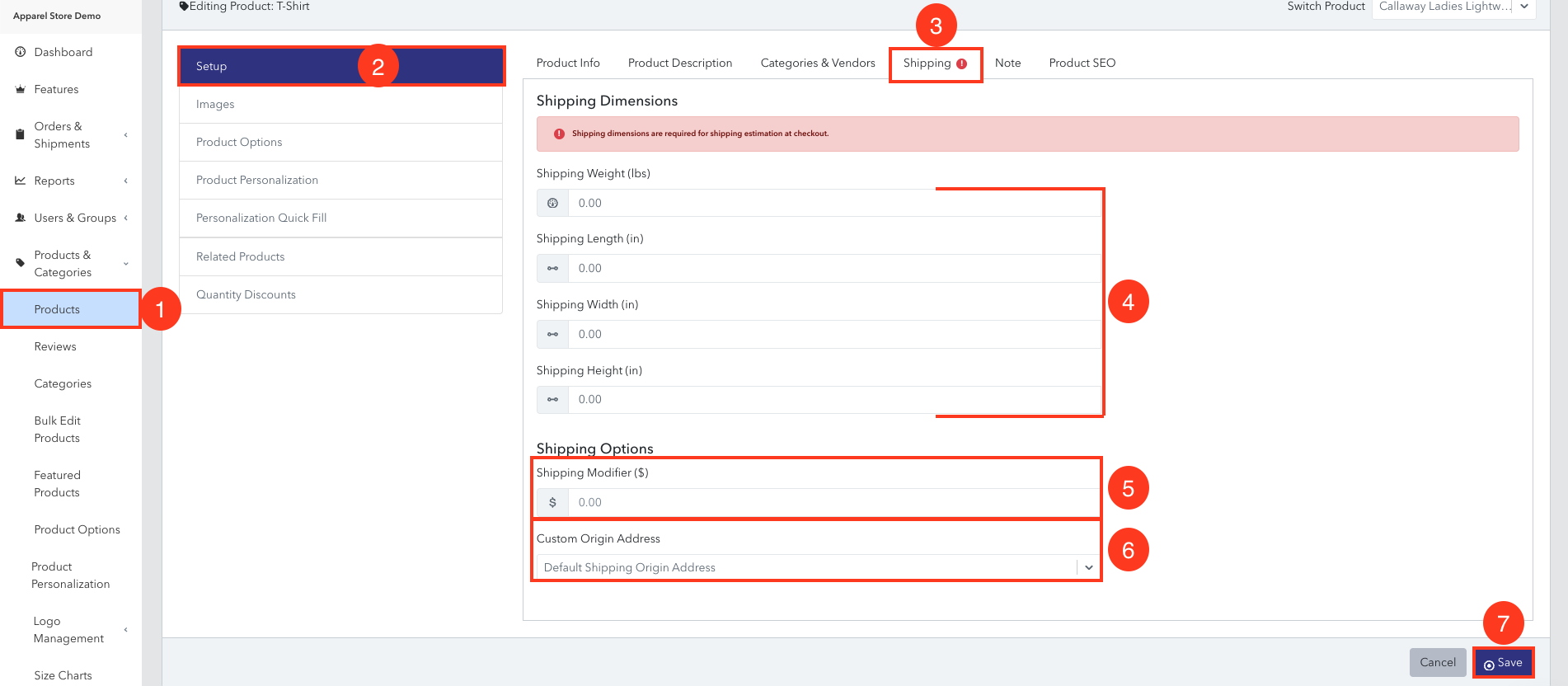Open the Product SEO tab
Screen dimensions: 1568x686
pos(1082,63)
